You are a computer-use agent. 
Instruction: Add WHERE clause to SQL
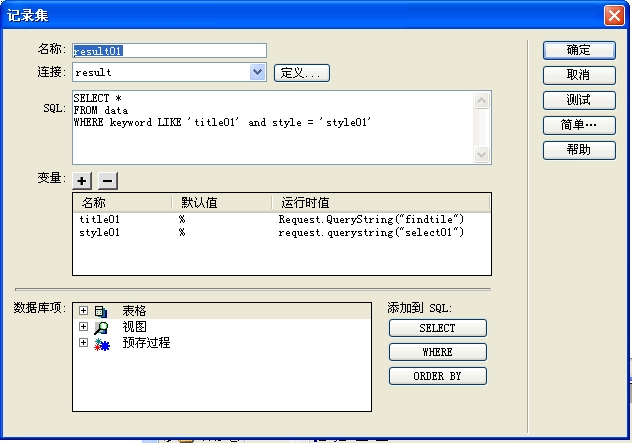(437, 352)
